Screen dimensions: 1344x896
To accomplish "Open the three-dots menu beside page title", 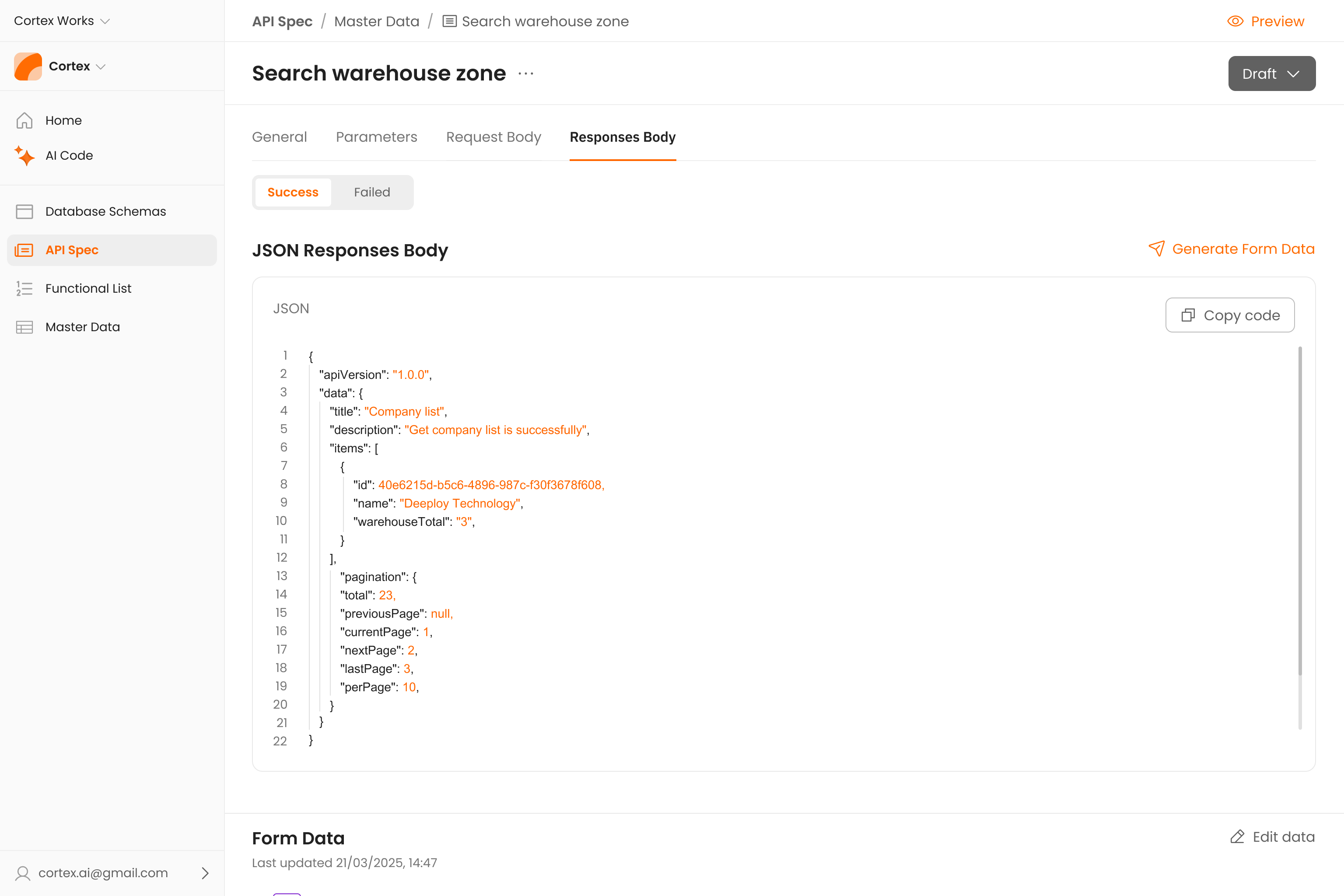I will point(526,73).
